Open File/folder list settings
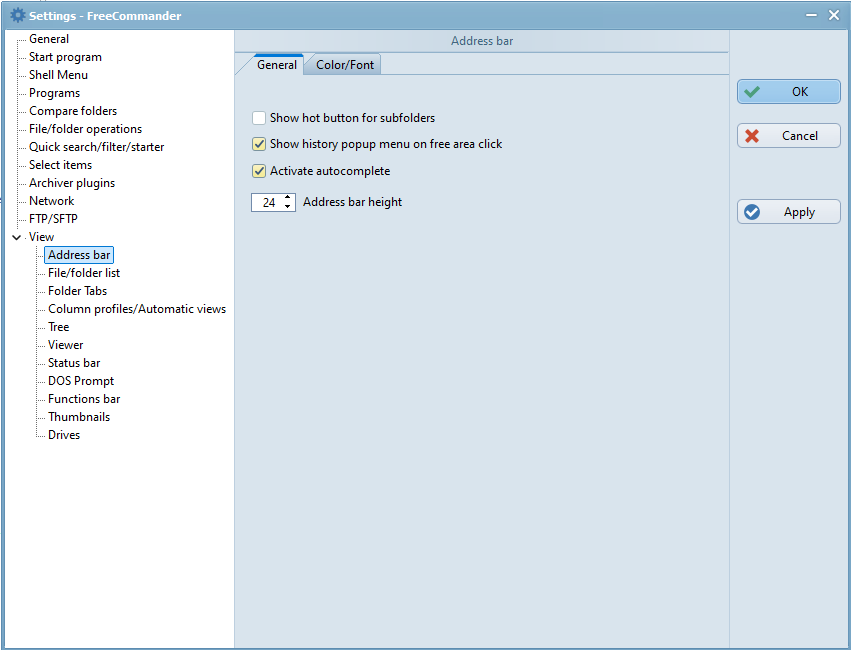The image size is (851, 650). (x=84, y=273)
